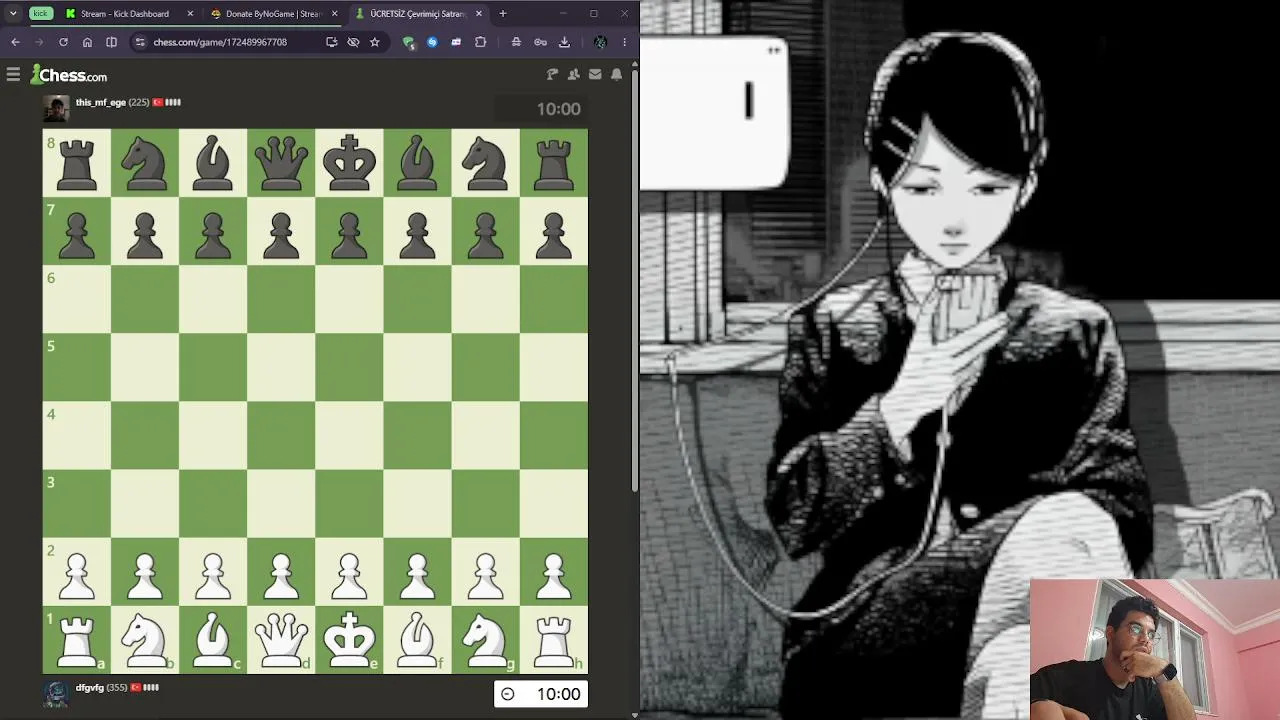1280x720 pixels.
Task: Open Chess.com messages envelope icon
Action: point(595,74)
